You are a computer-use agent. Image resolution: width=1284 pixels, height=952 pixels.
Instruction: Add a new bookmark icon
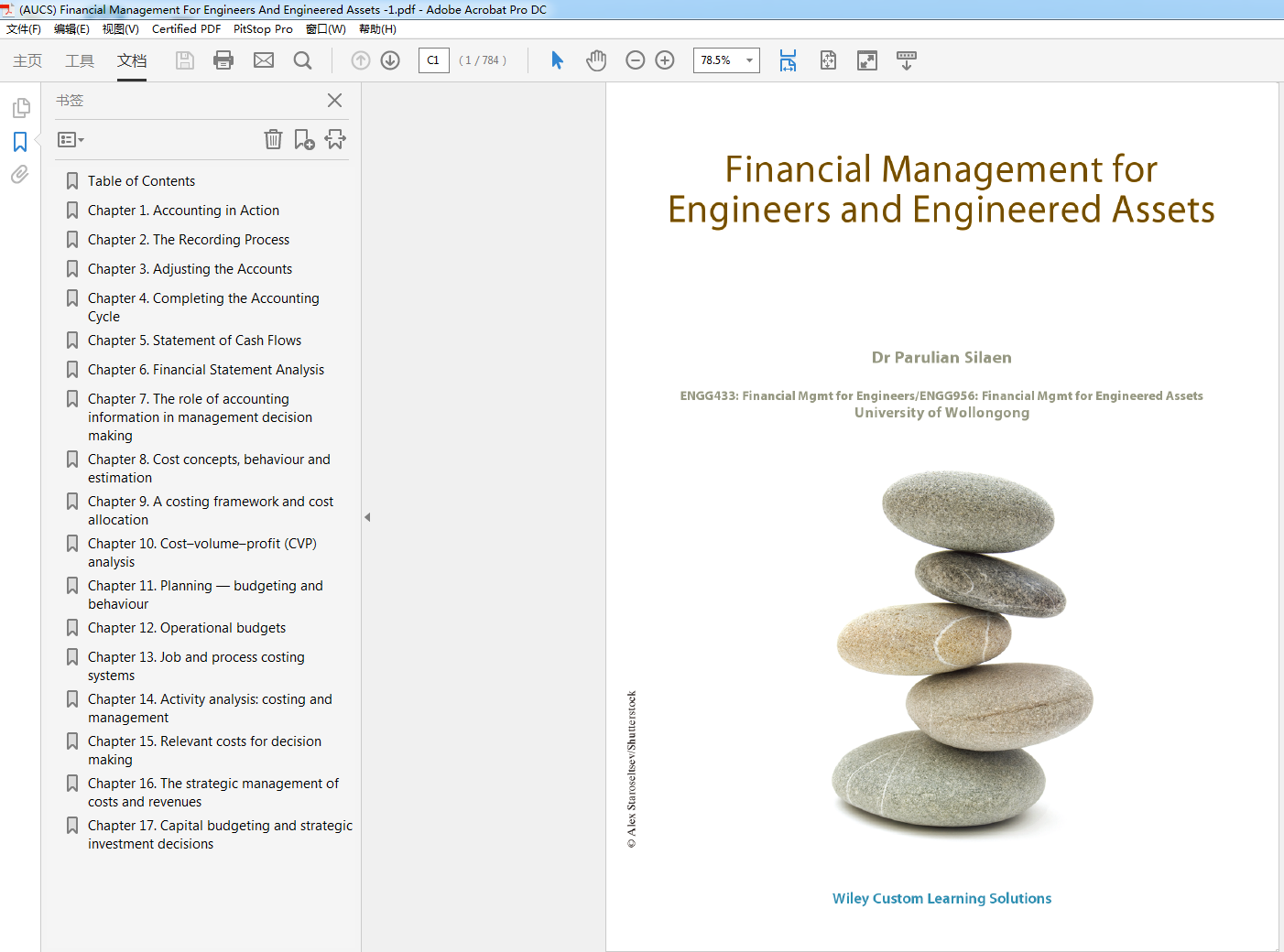[x=304, y=139]
